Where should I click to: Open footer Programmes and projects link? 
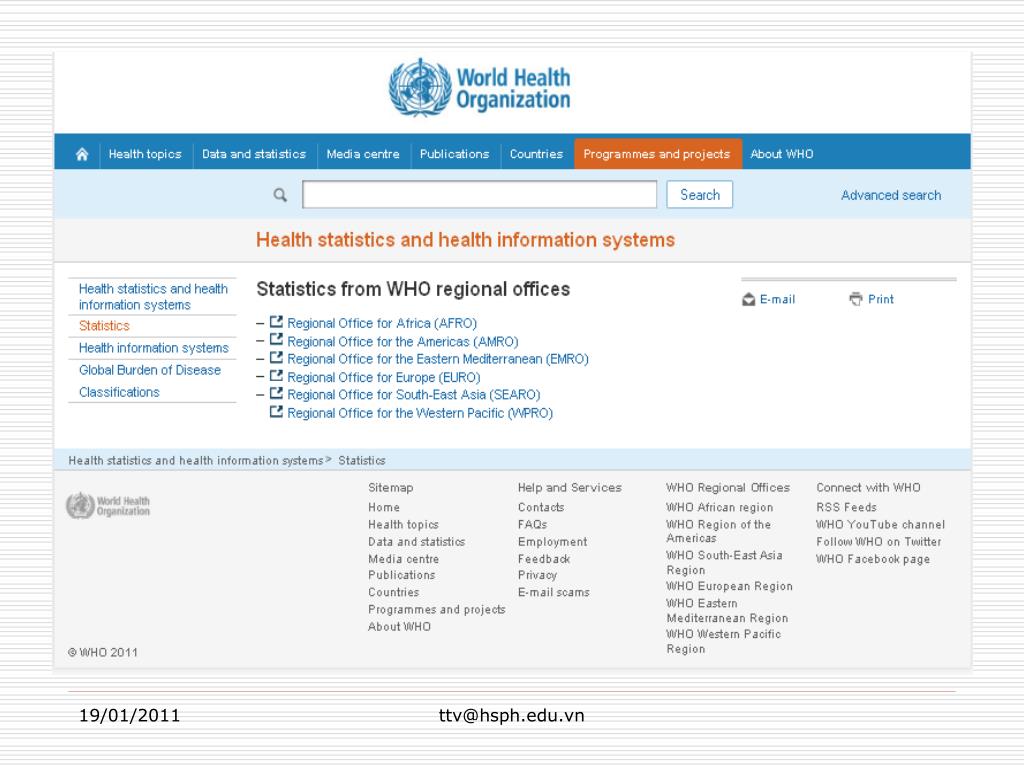(x=437, y=609)
